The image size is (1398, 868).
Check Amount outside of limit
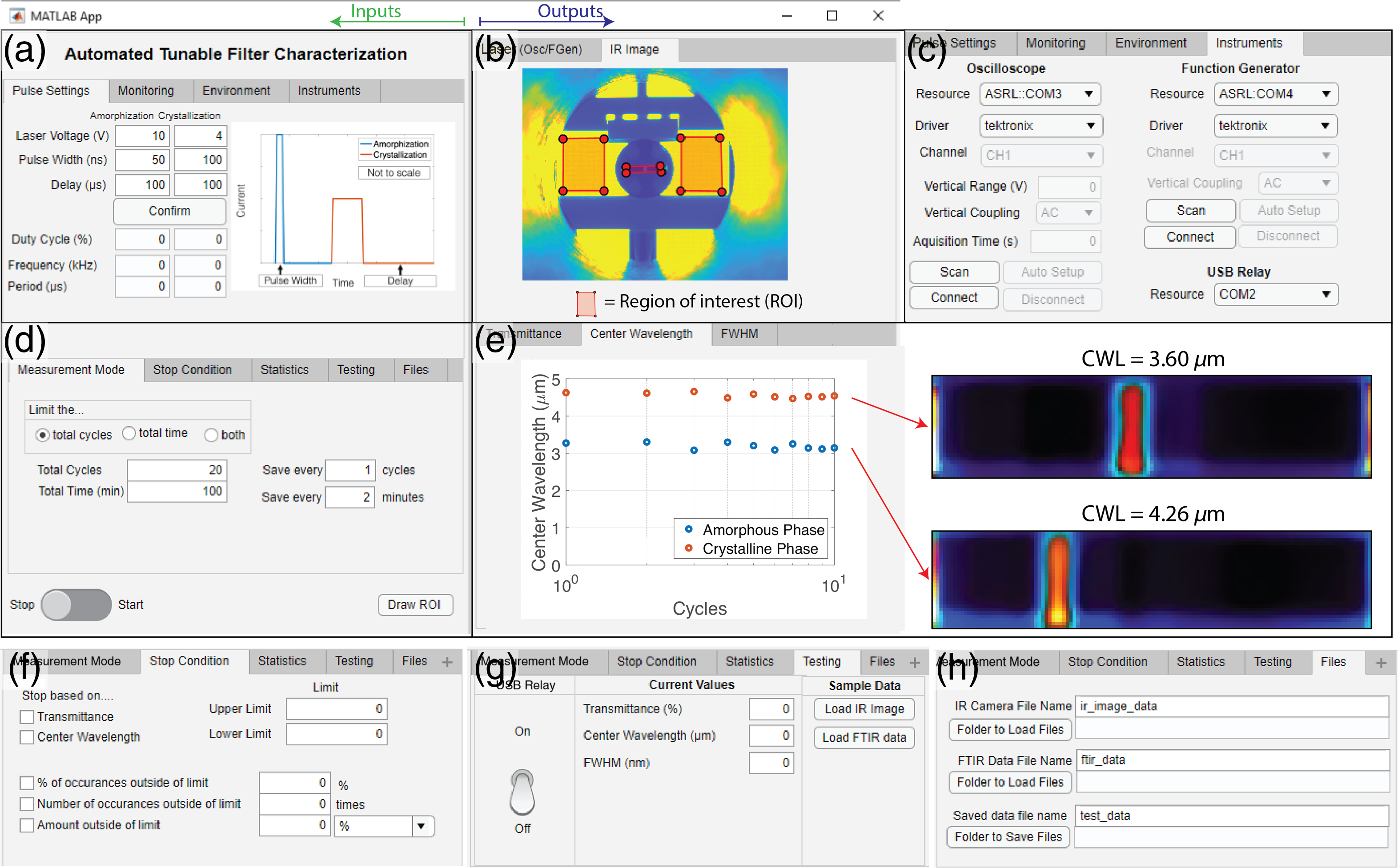click(x=27, y=825)
